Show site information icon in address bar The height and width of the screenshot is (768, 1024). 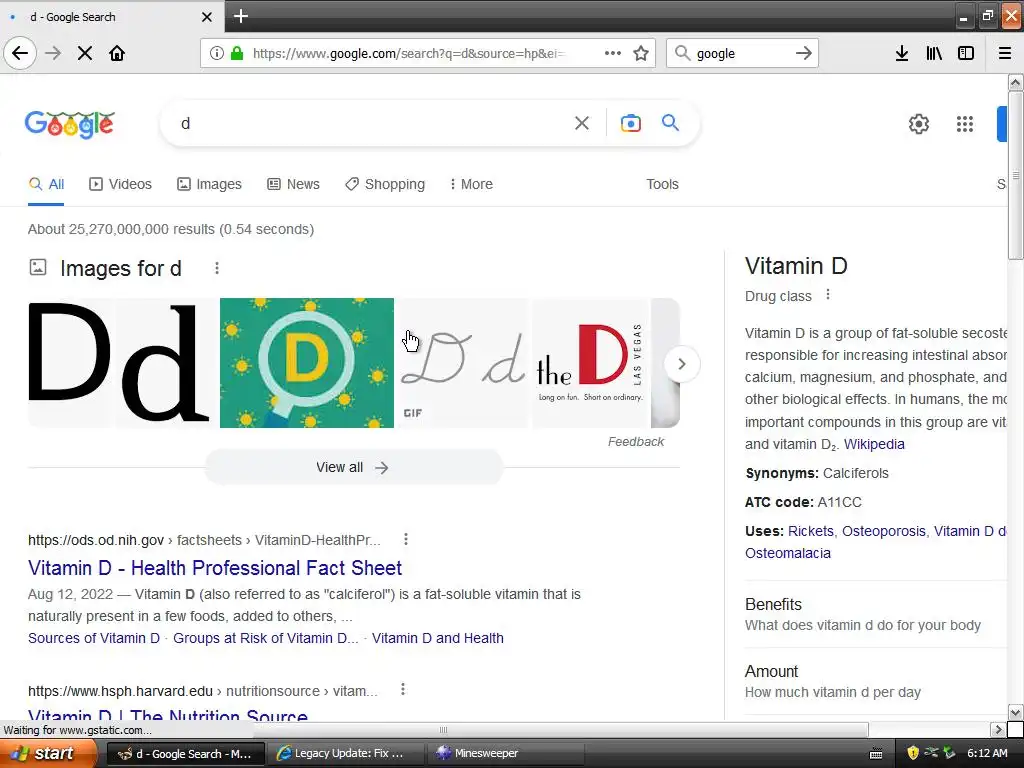(217, 53)
